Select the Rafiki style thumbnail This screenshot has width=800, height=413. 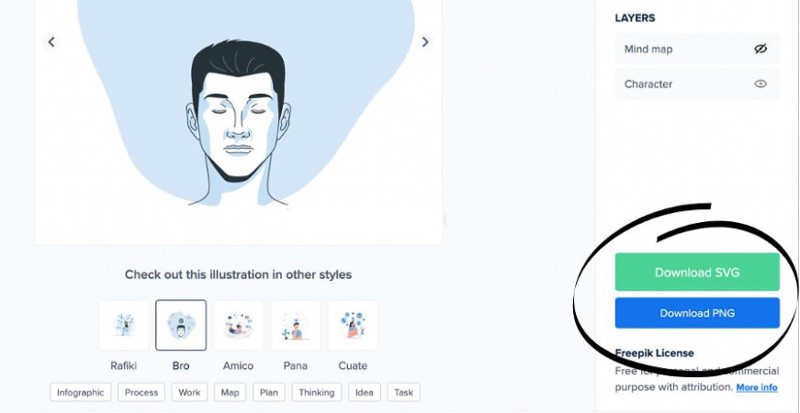tap(123, 325)
